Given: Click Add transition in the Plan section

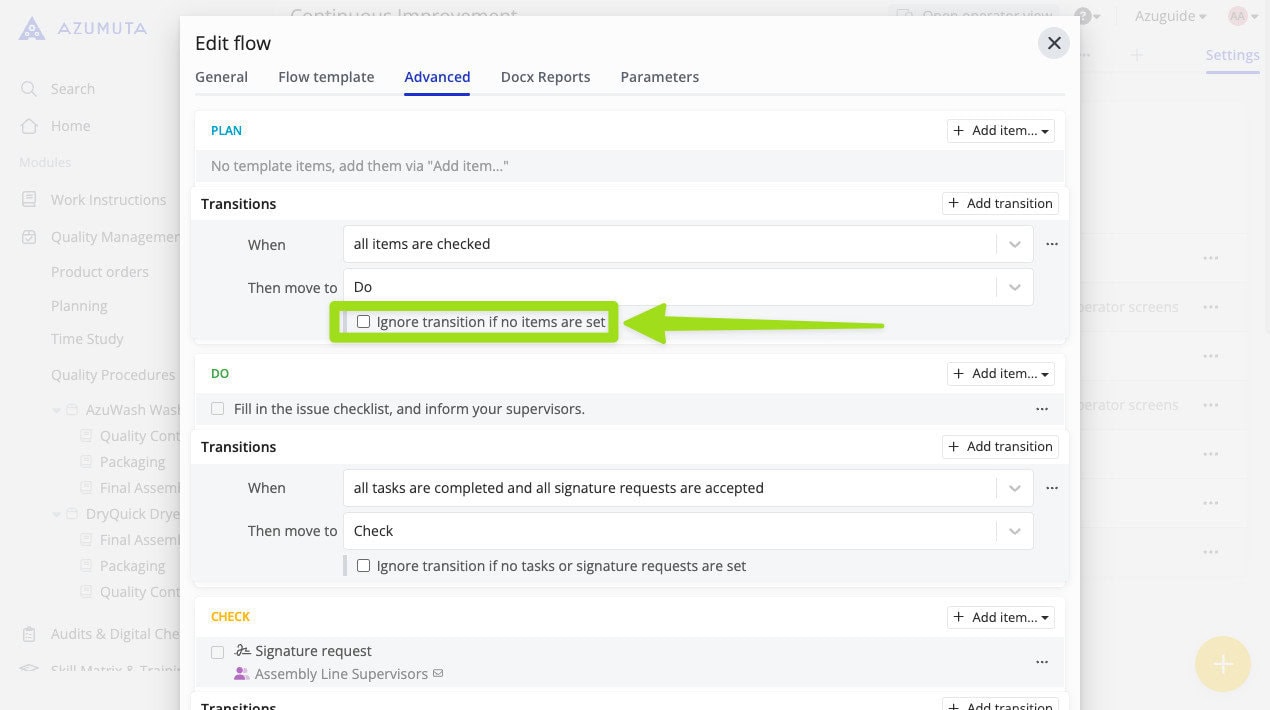Looking at the screenshot, I should 1000,204.
